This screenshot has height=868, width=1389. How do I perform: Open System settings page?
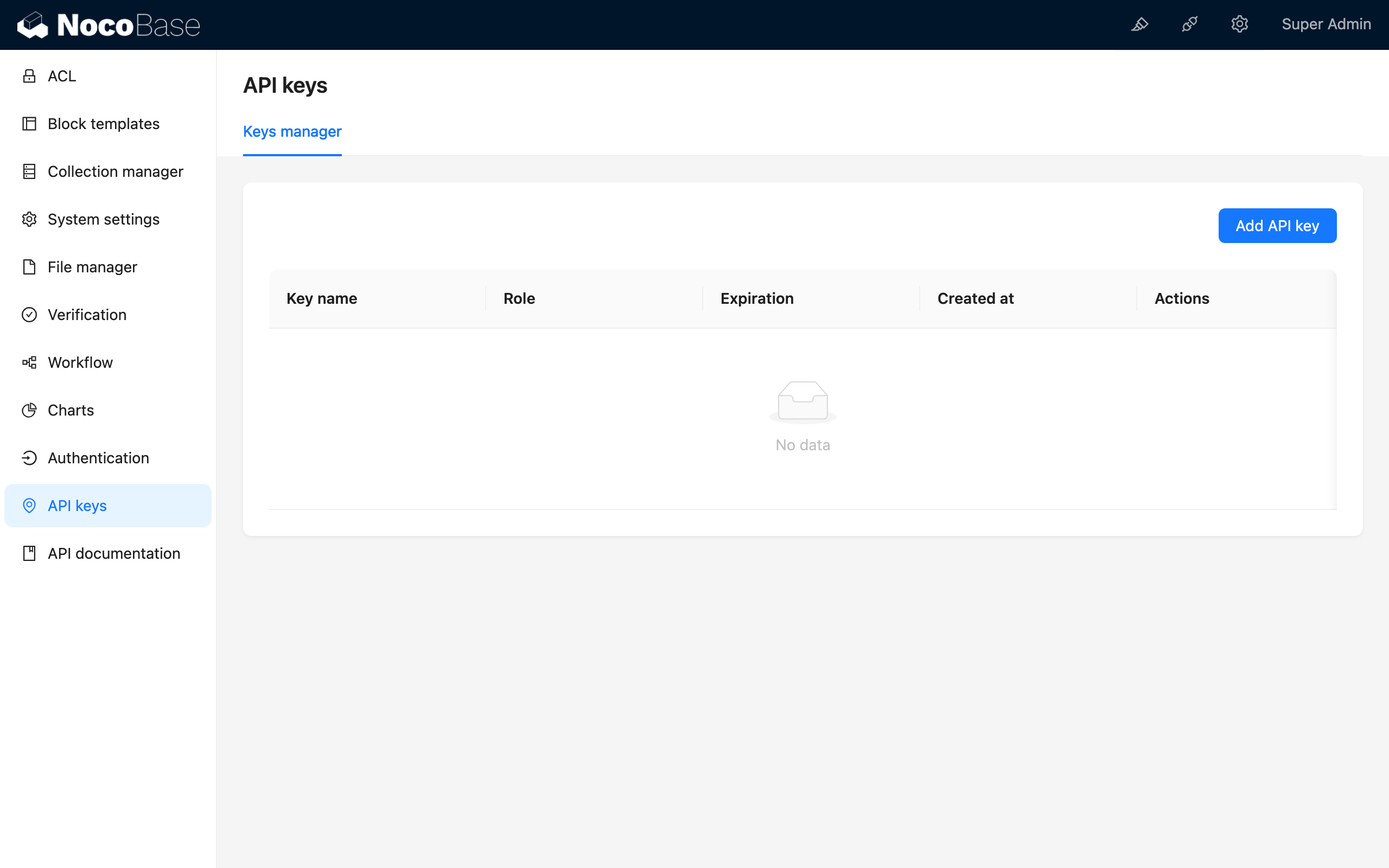click(x=103, y=219)
